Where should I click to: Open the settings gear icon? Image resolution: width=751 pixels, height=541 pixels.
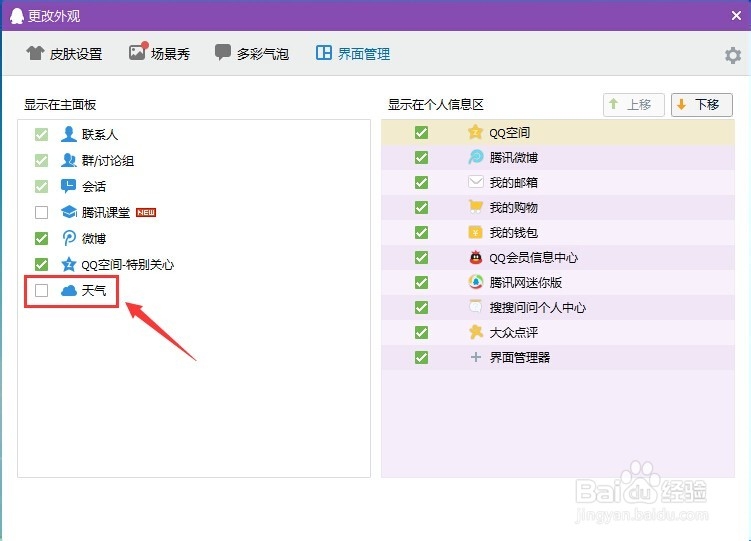pyautogui.click(x=732, y=56)
